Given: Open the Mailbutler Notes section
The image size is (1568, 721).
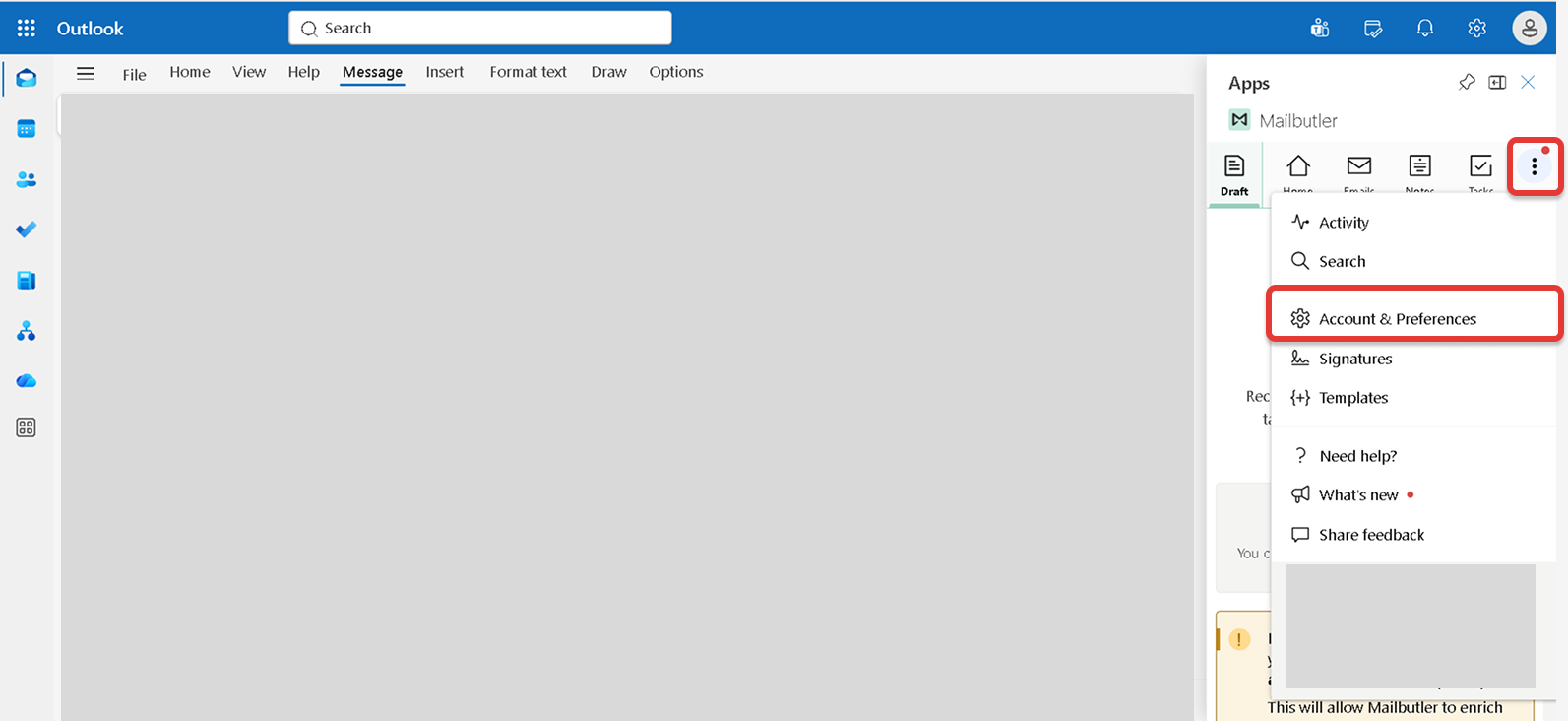Looking at the screenshot, I should coord(1420,173).
